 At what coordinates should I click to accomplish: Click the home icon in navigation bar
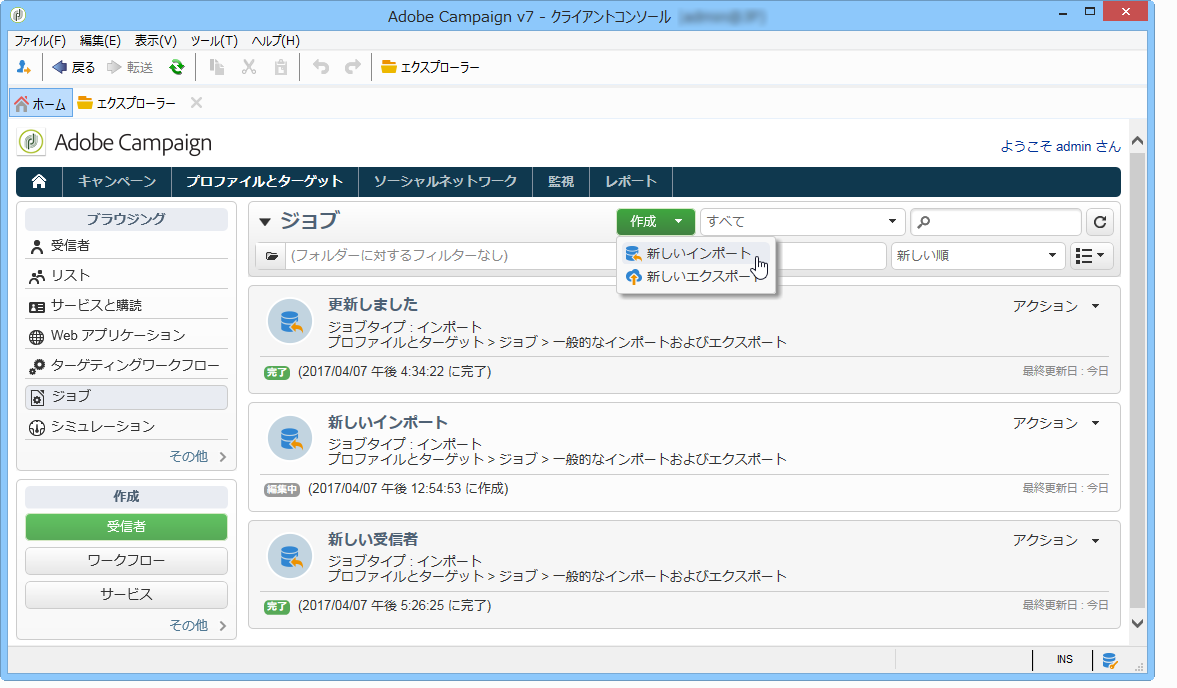click(x=39, y=182)
